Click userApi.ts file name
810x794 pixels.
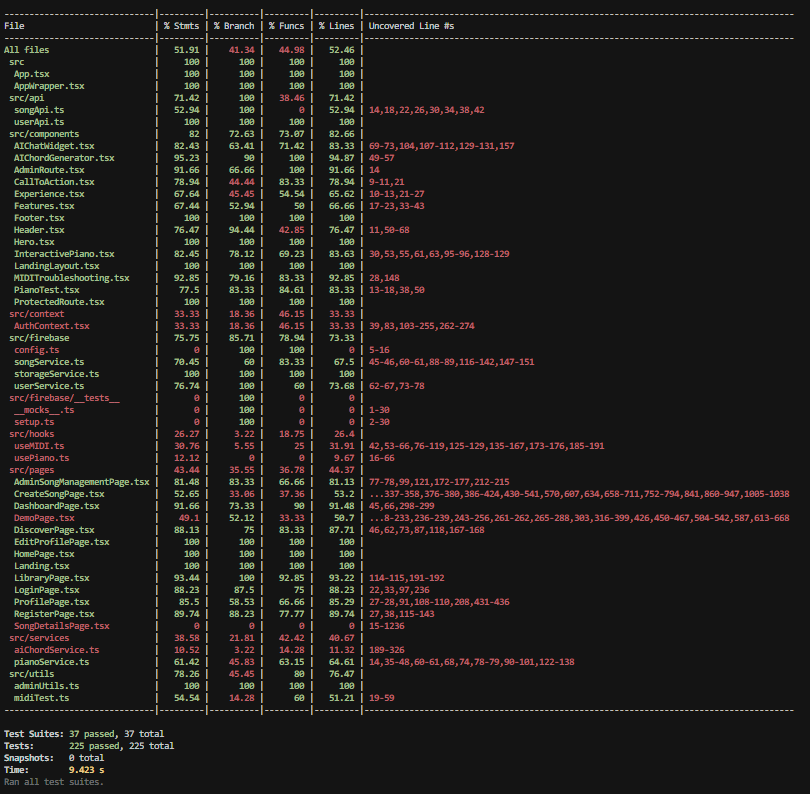[x=39, y=122]
